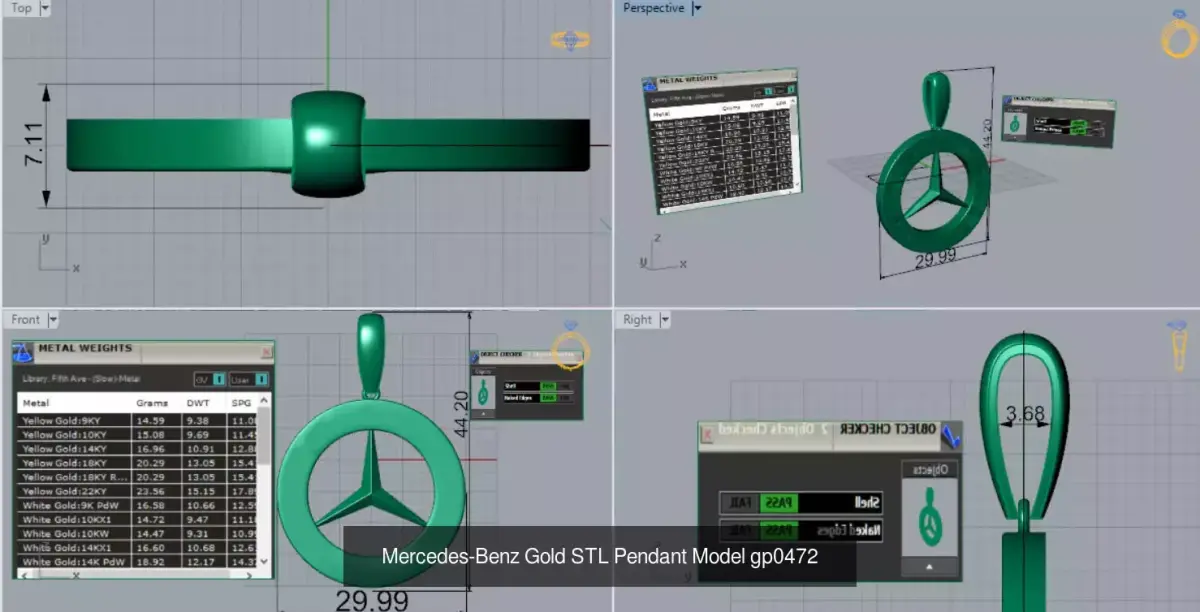Click the Objects header in Object Checker
Viewport: 1200px width, 612px height.
929,470
